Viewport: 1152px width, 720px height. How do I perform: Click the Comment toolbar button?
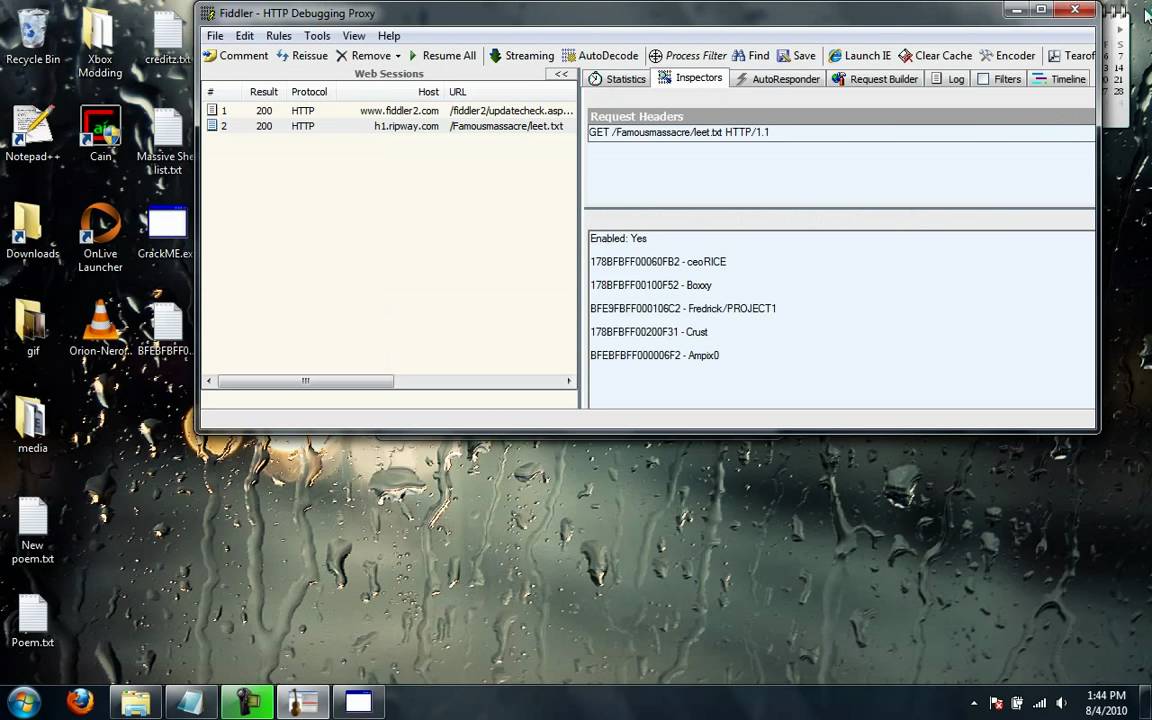[236, 56]
